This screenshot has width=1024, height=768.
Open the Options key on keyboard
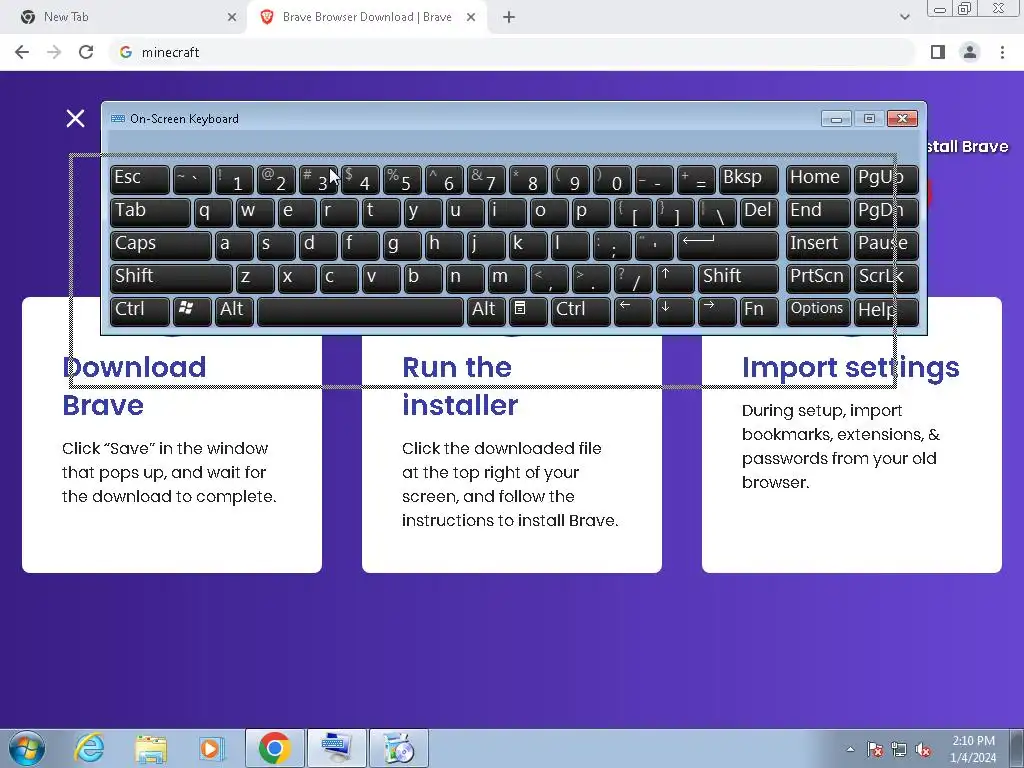(818, 310)
